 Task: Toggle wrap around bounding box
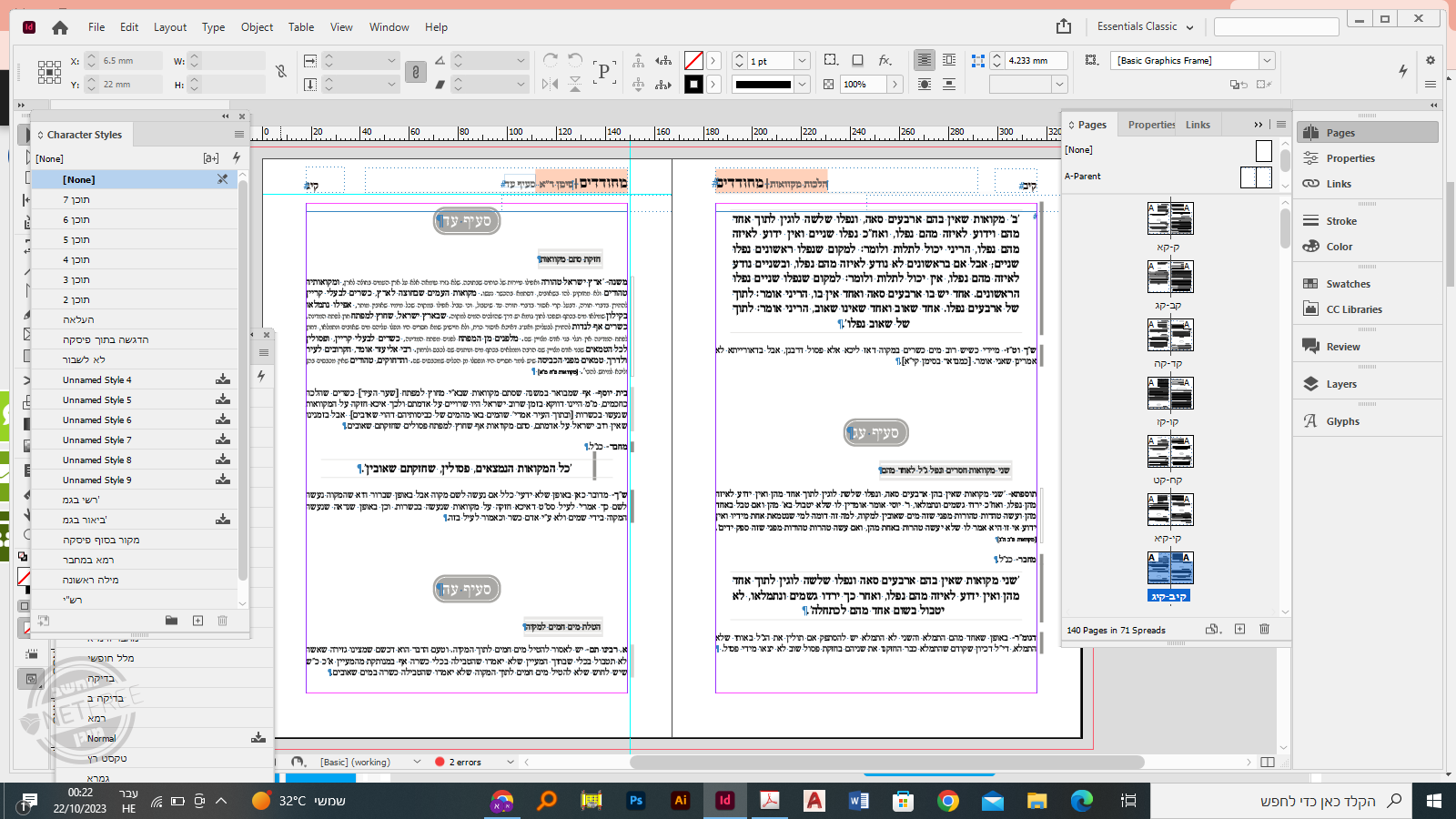click(x=949, y=60)
